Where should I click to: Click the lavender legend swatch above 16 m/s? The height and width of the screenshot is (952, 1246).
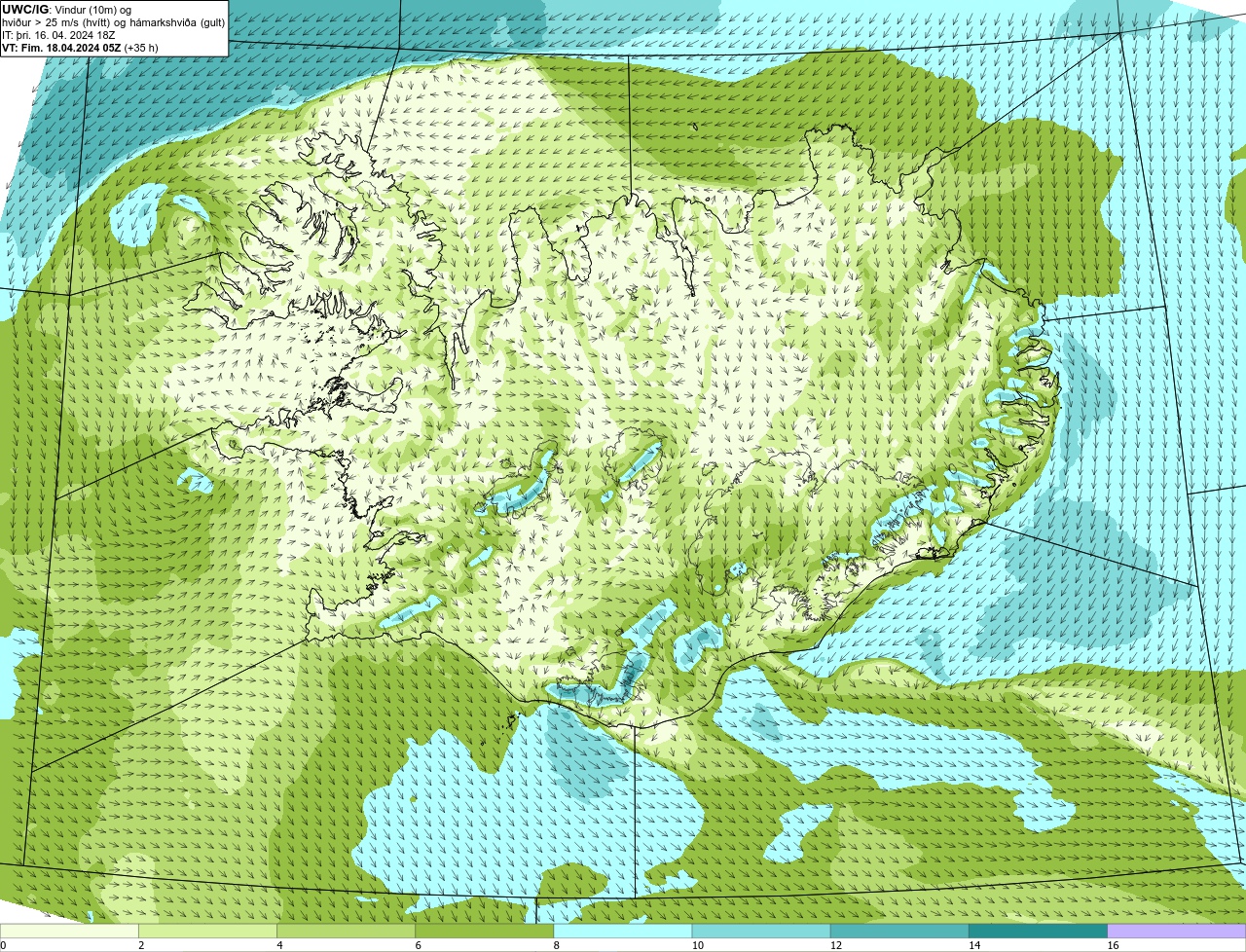(1177, 932)
